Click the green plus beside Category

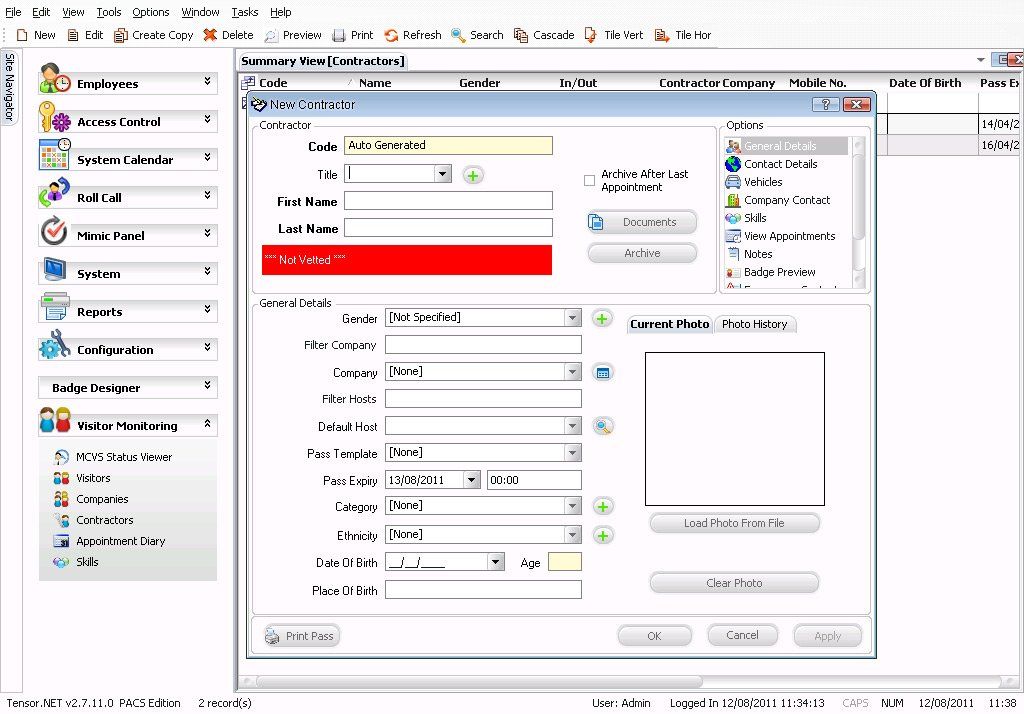click(602, 507)
